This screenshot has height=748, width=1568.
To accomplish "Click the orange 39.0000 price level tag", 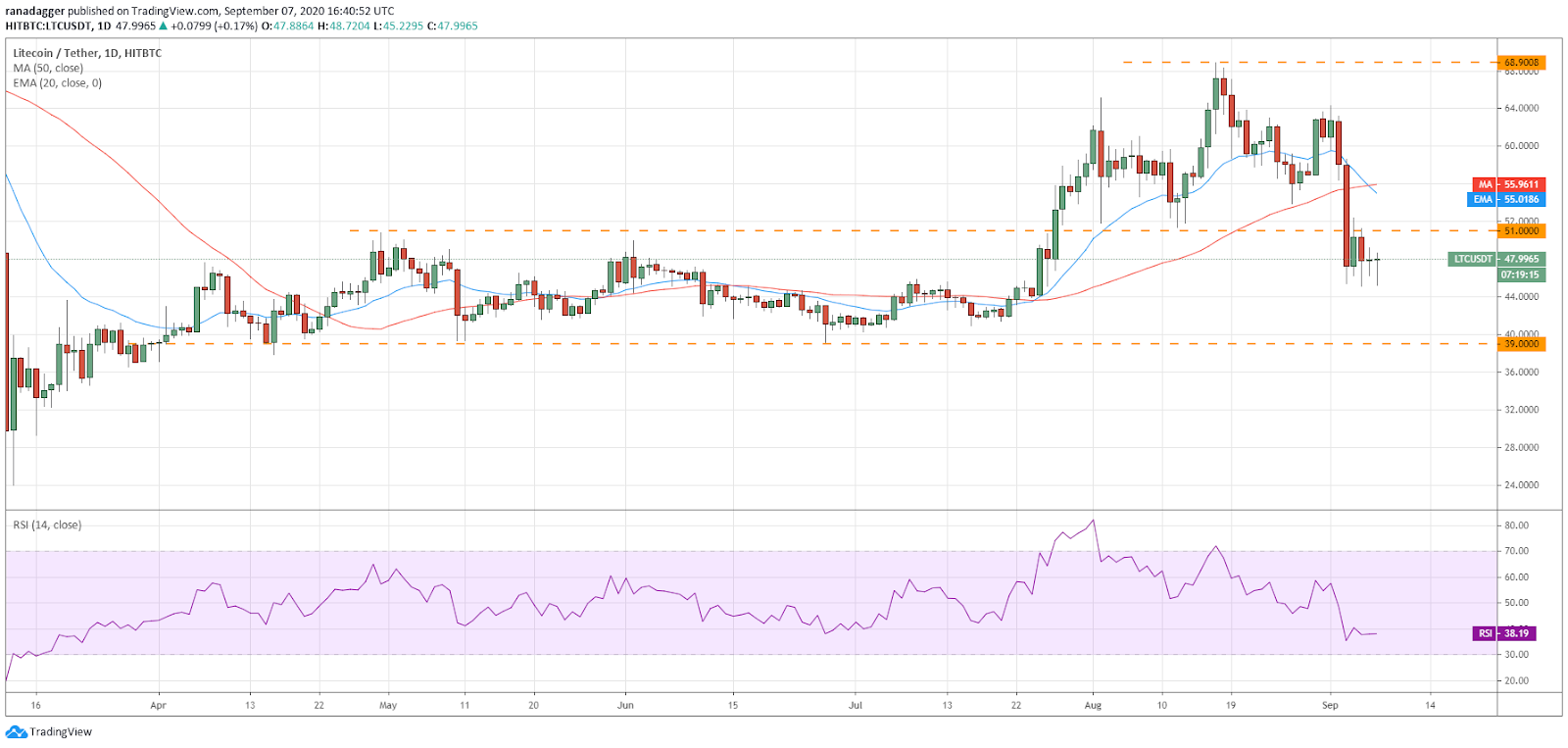I will (1522, 344).
